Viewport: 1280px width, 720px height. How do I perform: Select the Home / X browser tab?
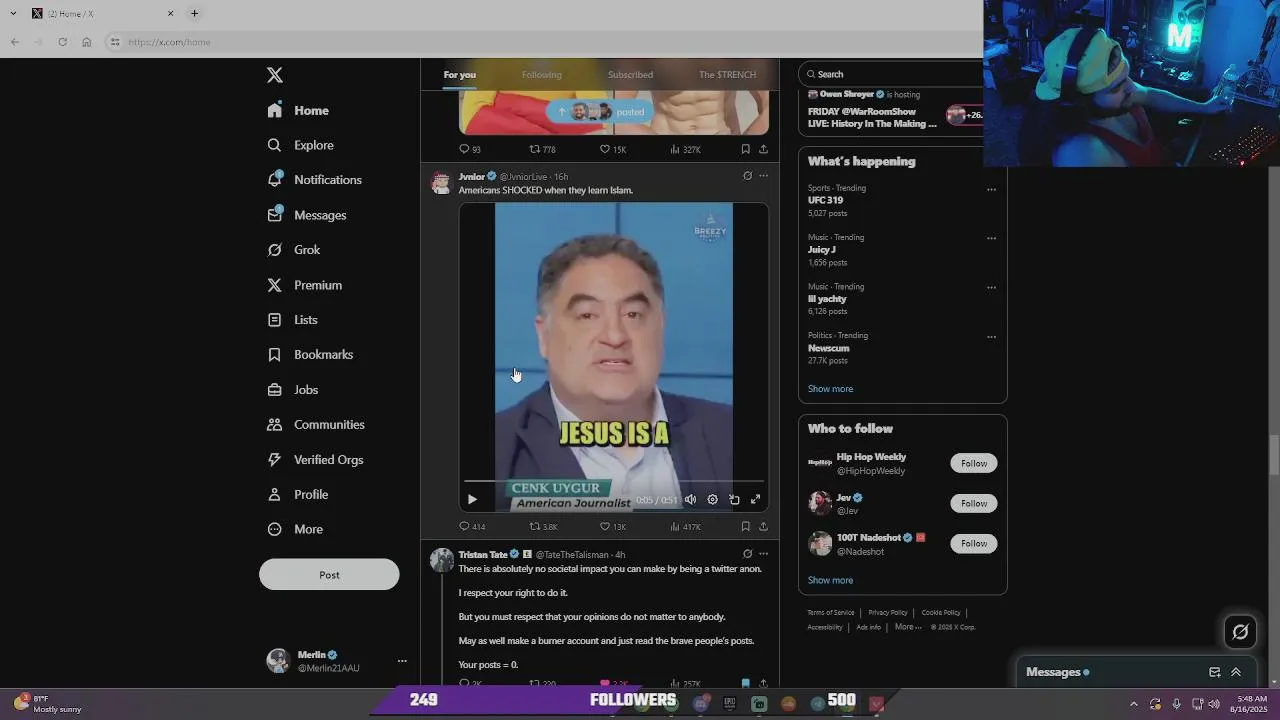pyautogui.click(x=100, y=13)
